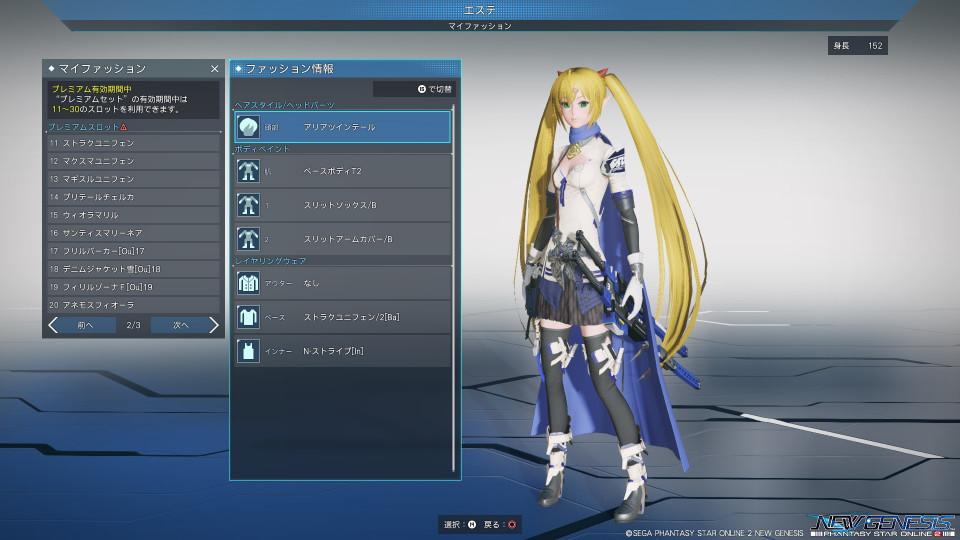Click the レイヤリングウェア section header
The image size is (960, 540).
(271, 261)
